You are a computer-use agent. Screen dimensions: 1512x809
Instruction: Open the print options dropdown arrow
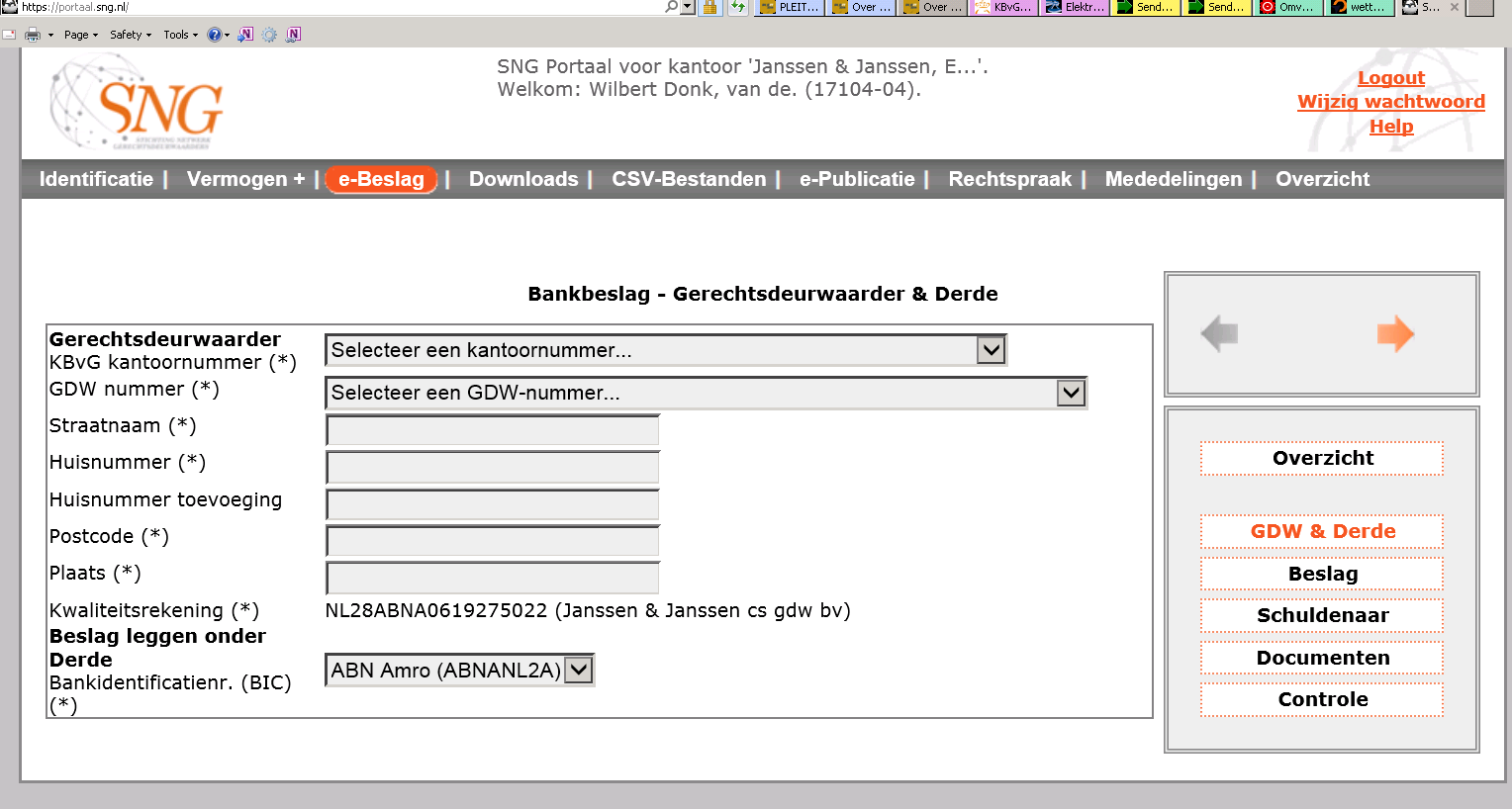[50, 35]
